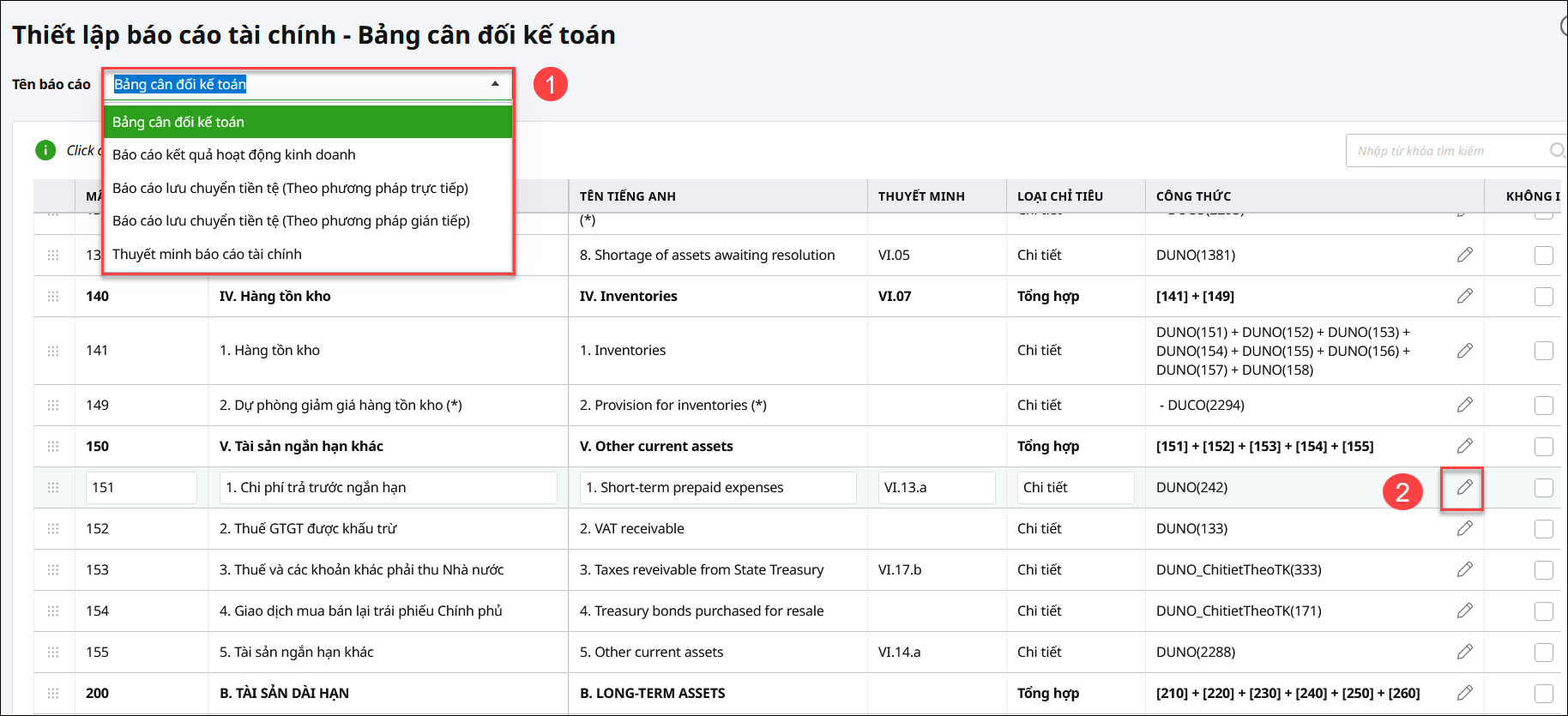This screenshot has width=1568, height=716.
Task: Collapse the Tên báo cáo dropdown arrow
Action: point(495,84)
